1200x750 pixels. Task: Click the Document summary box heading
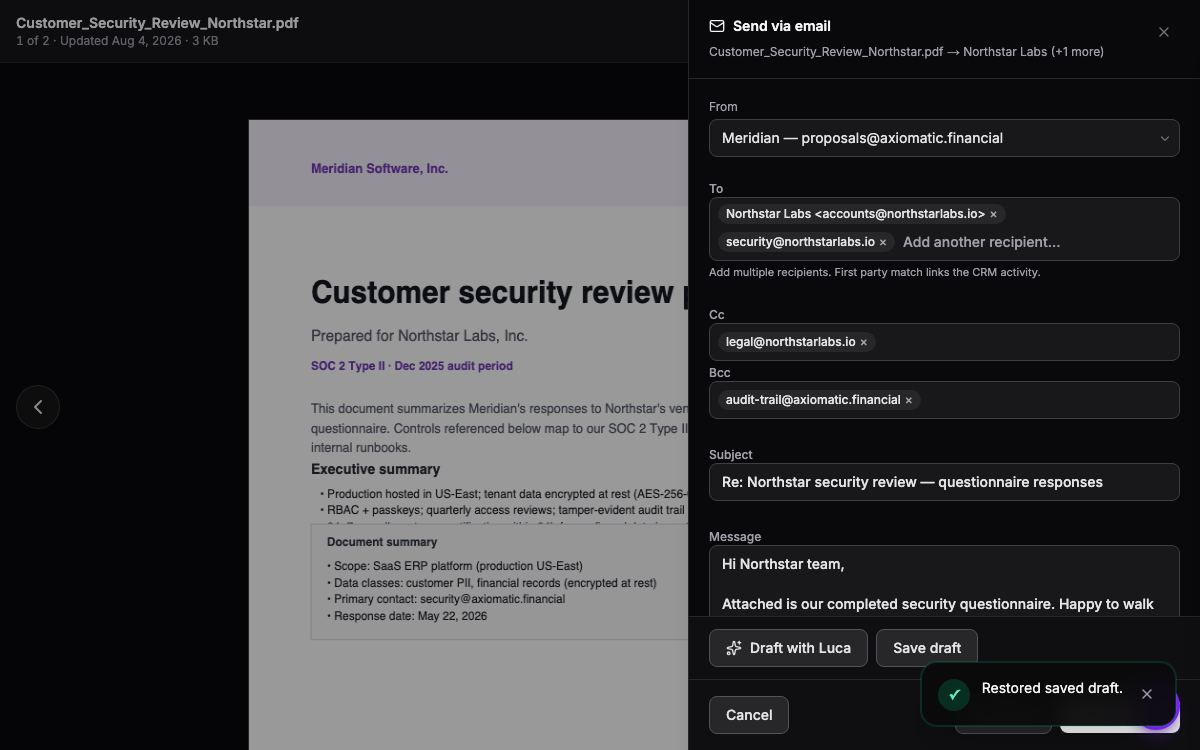point(382,542)
